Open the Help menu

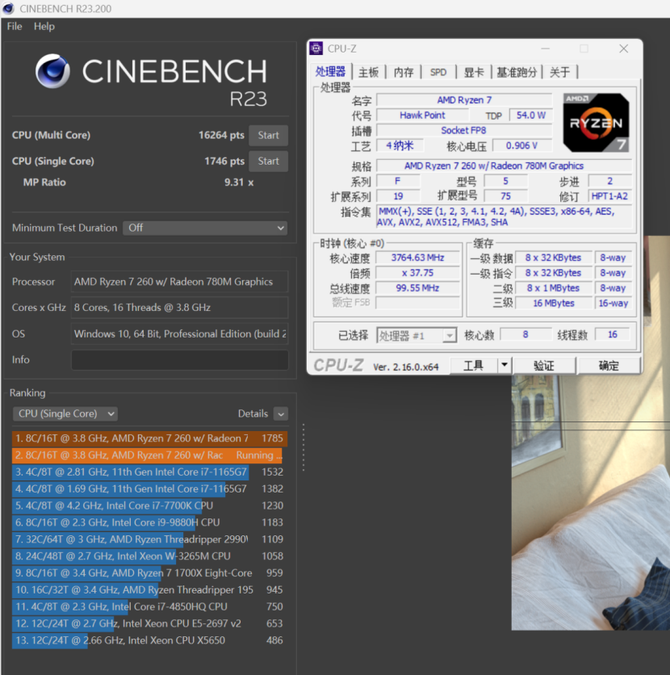point(44,26)
